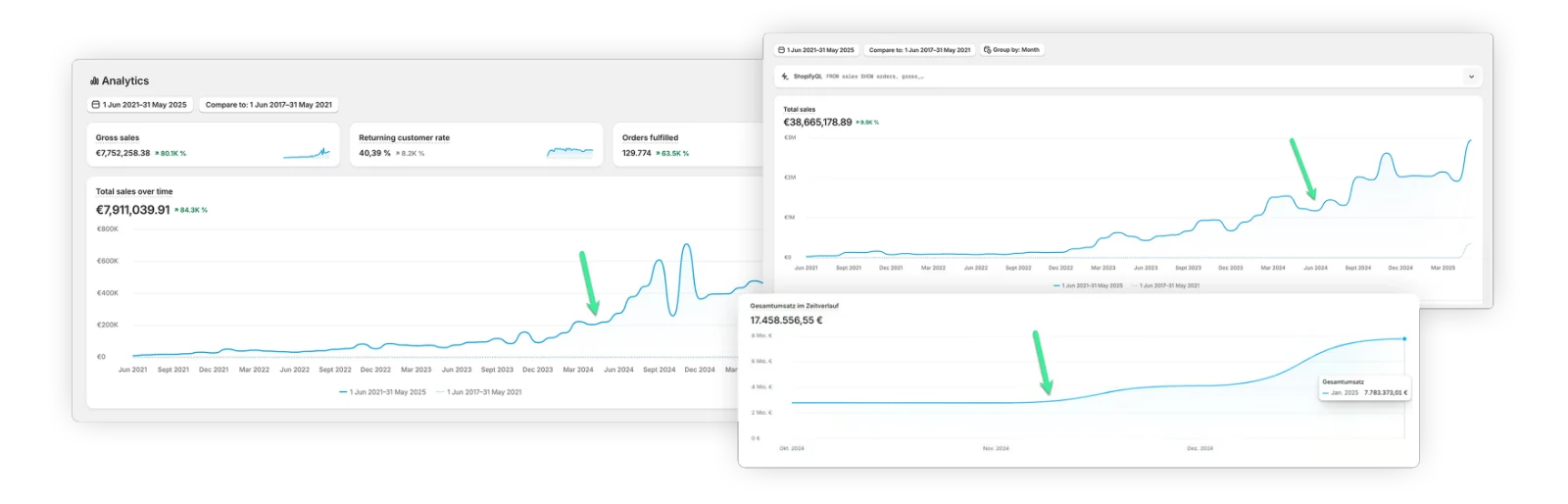Click the 9.9K % change badge
The height and width of the screenshot is (504, 1568).
pos(867,123)
